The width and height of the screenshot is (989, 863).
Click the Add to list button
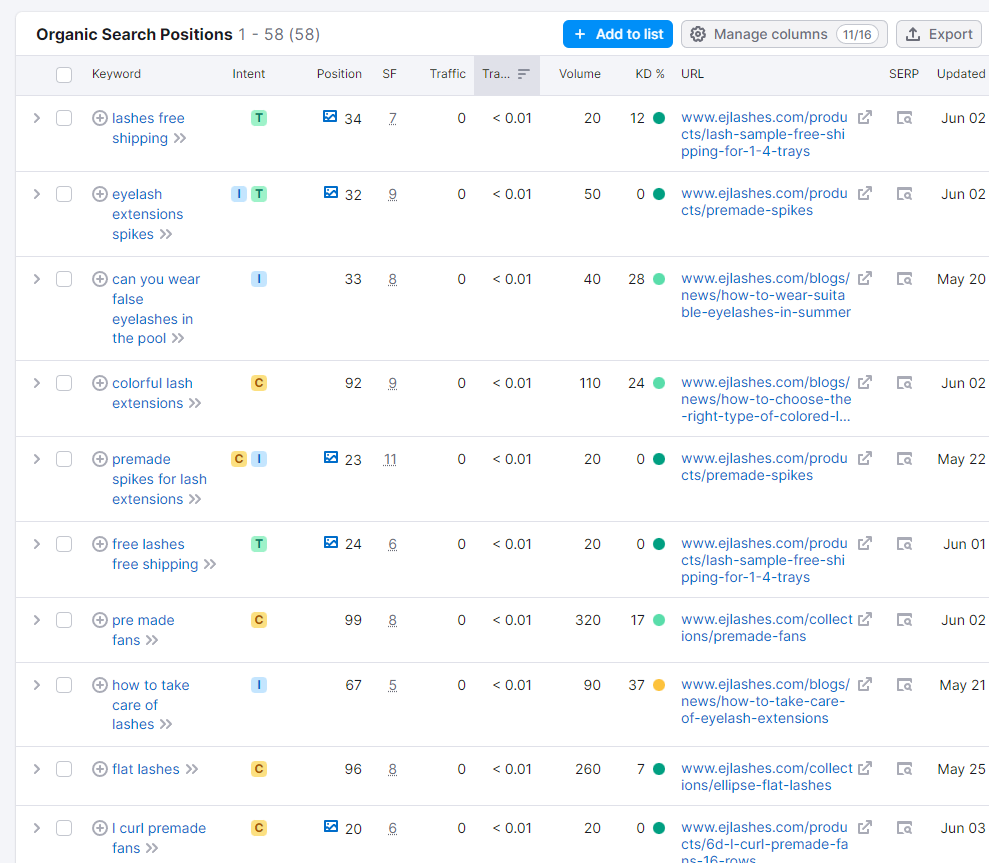point(617,34)
